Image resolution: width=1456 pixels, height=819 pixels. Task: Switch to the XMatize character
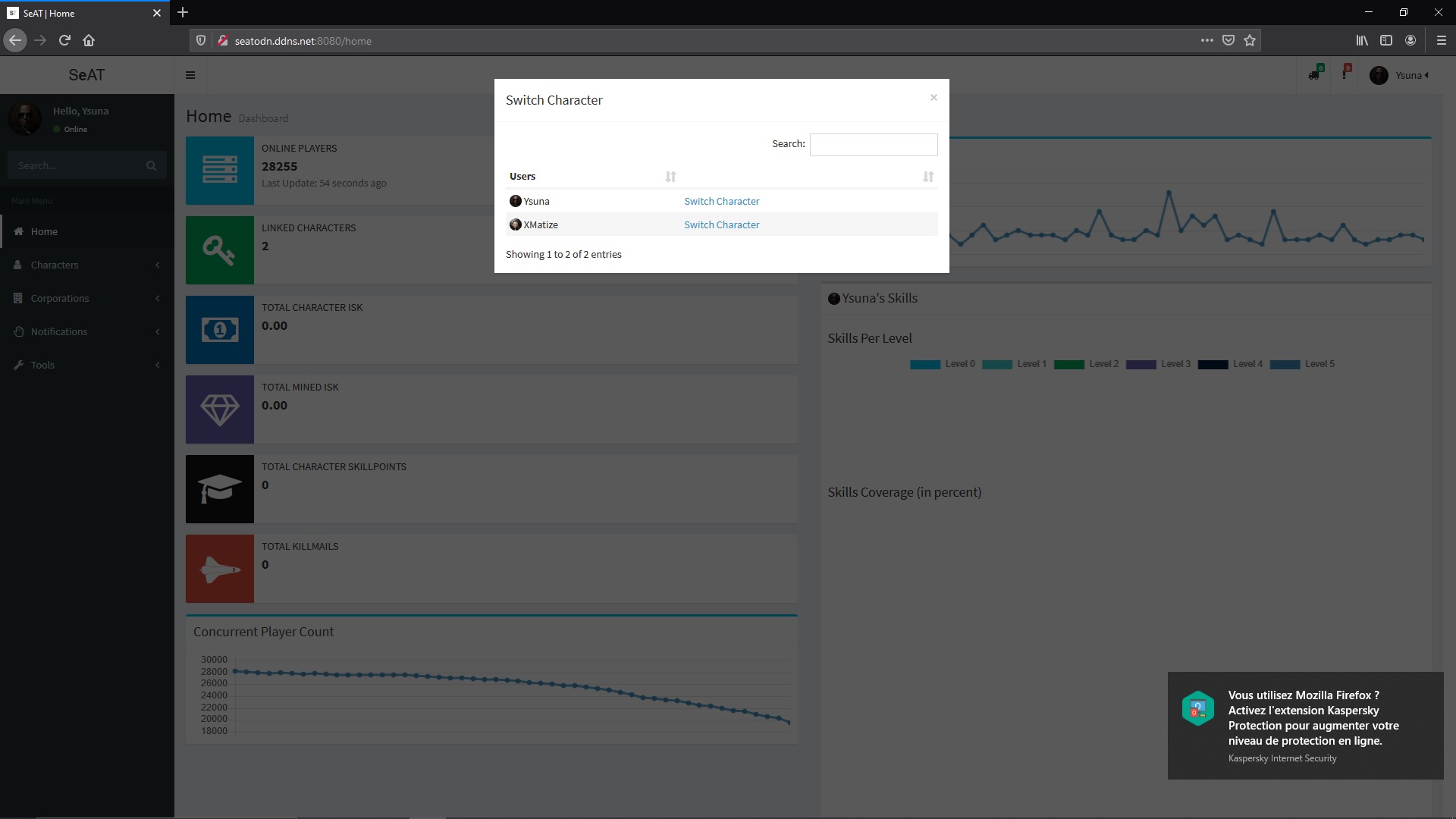[x=721, y=224]
